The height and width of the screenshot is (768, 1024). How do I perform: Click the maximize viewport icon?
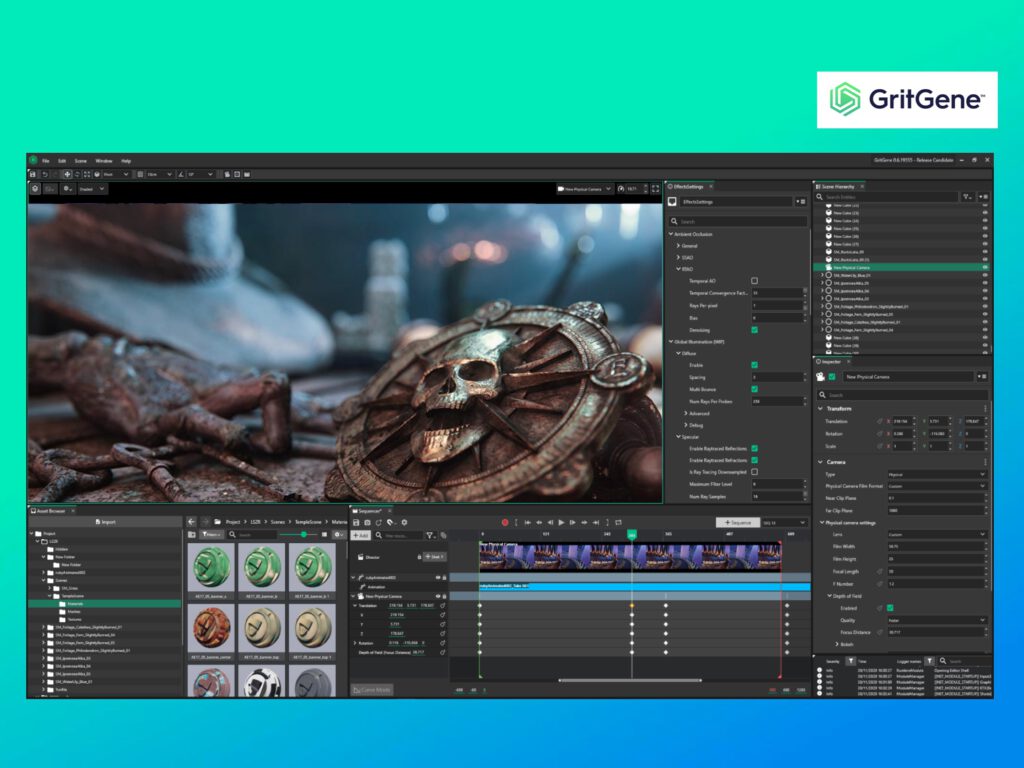click(656, 189)
